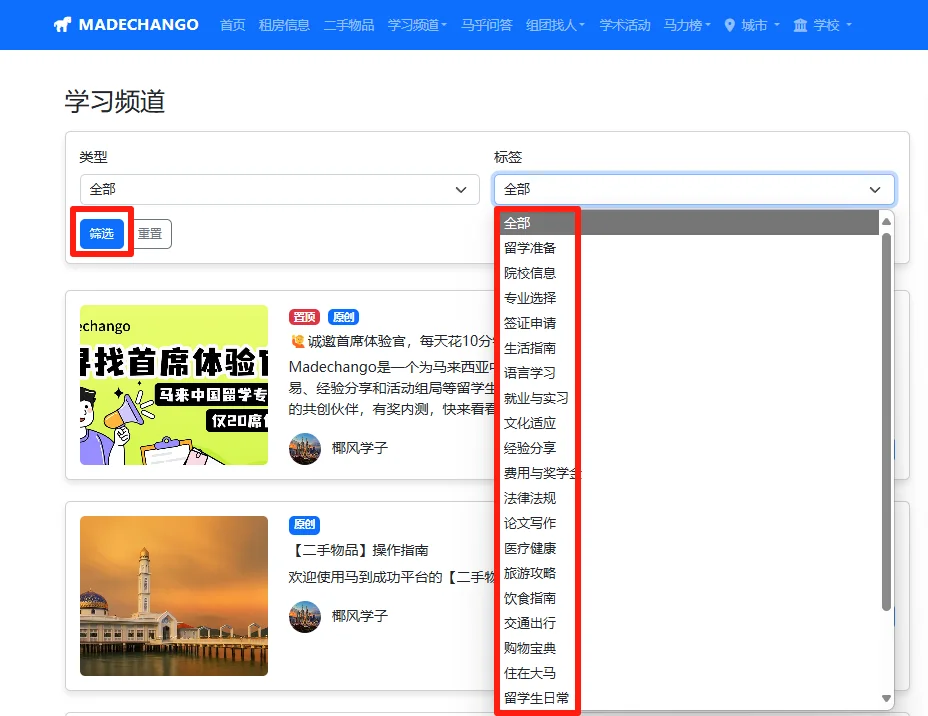
Task: Collapse the 标签 dropdown showing 全部
Action: point(694,189)
